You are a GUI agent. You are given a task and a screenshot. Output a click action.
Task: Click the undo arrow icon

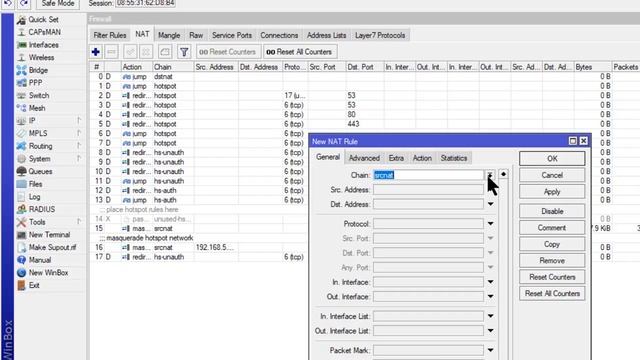pyautogui.click(x=8, y=3)
